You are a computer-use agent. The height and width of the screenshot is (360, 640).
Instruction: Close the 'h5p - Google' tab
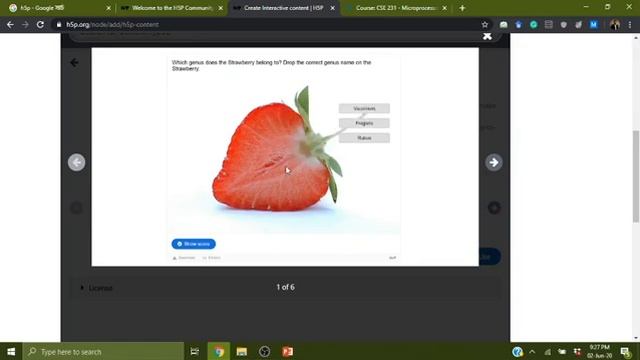click(x=108, y=8)
